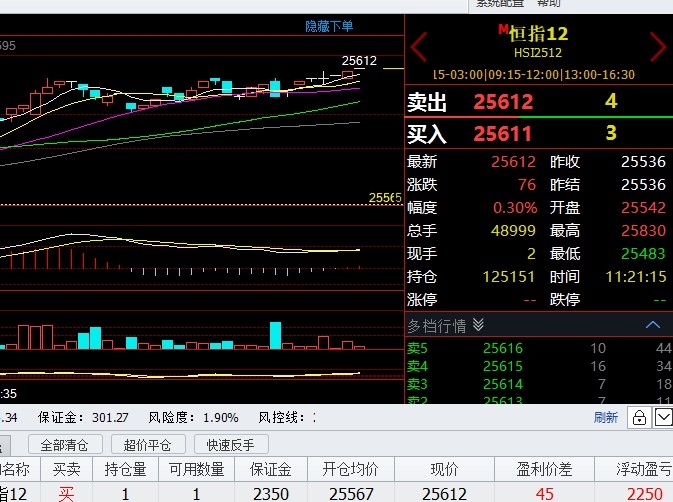Click the 买 direction cell in position row
673x502 pixels.
click(67, 493)
